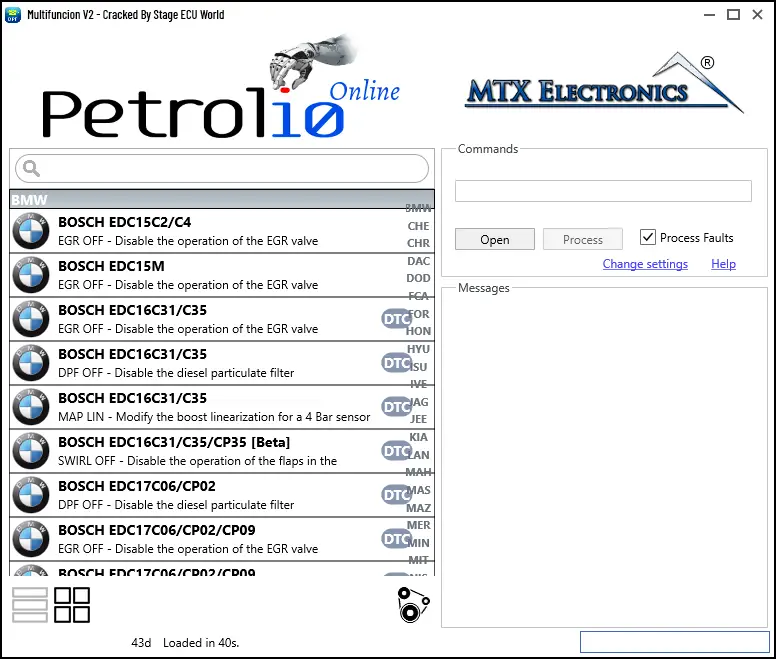The height and width of the screenshot is (659, 776).
Task: Click the BMW group header bar
Action: click(x=200, y=199)
